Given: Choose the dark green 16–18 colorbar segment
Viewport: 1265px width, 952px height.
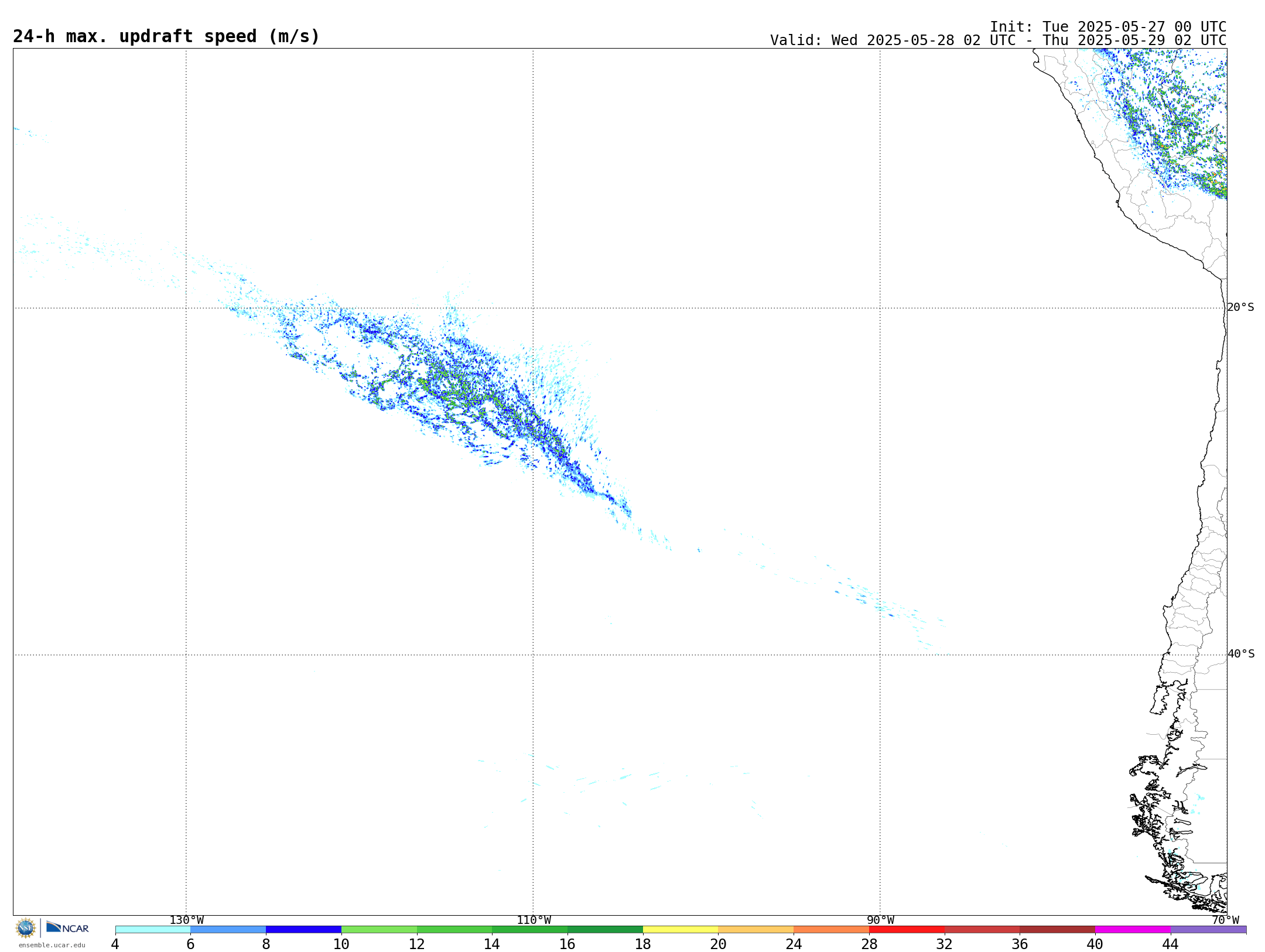Looking at the screenshot, I should [605, 930].
